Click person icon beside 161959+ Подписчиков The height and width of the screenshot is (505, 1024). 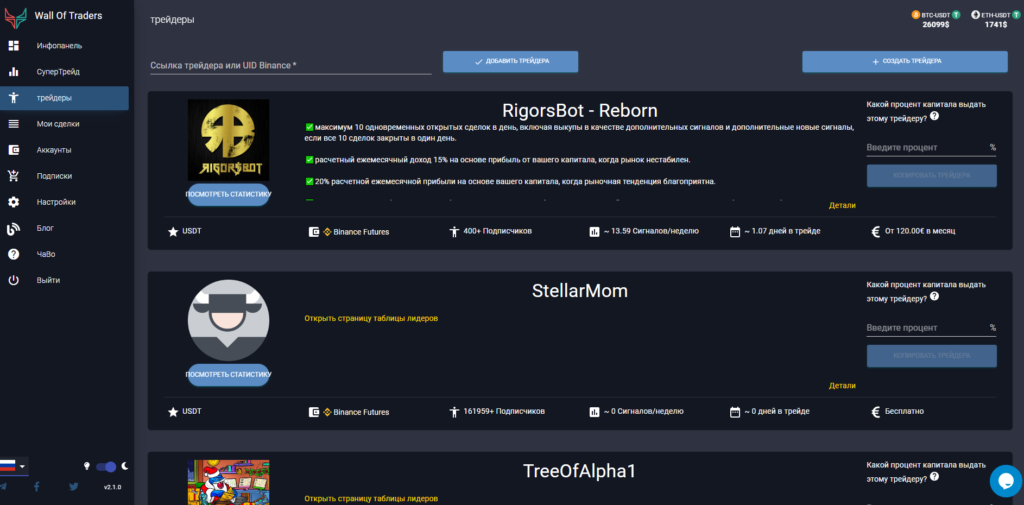coord(455,412)
